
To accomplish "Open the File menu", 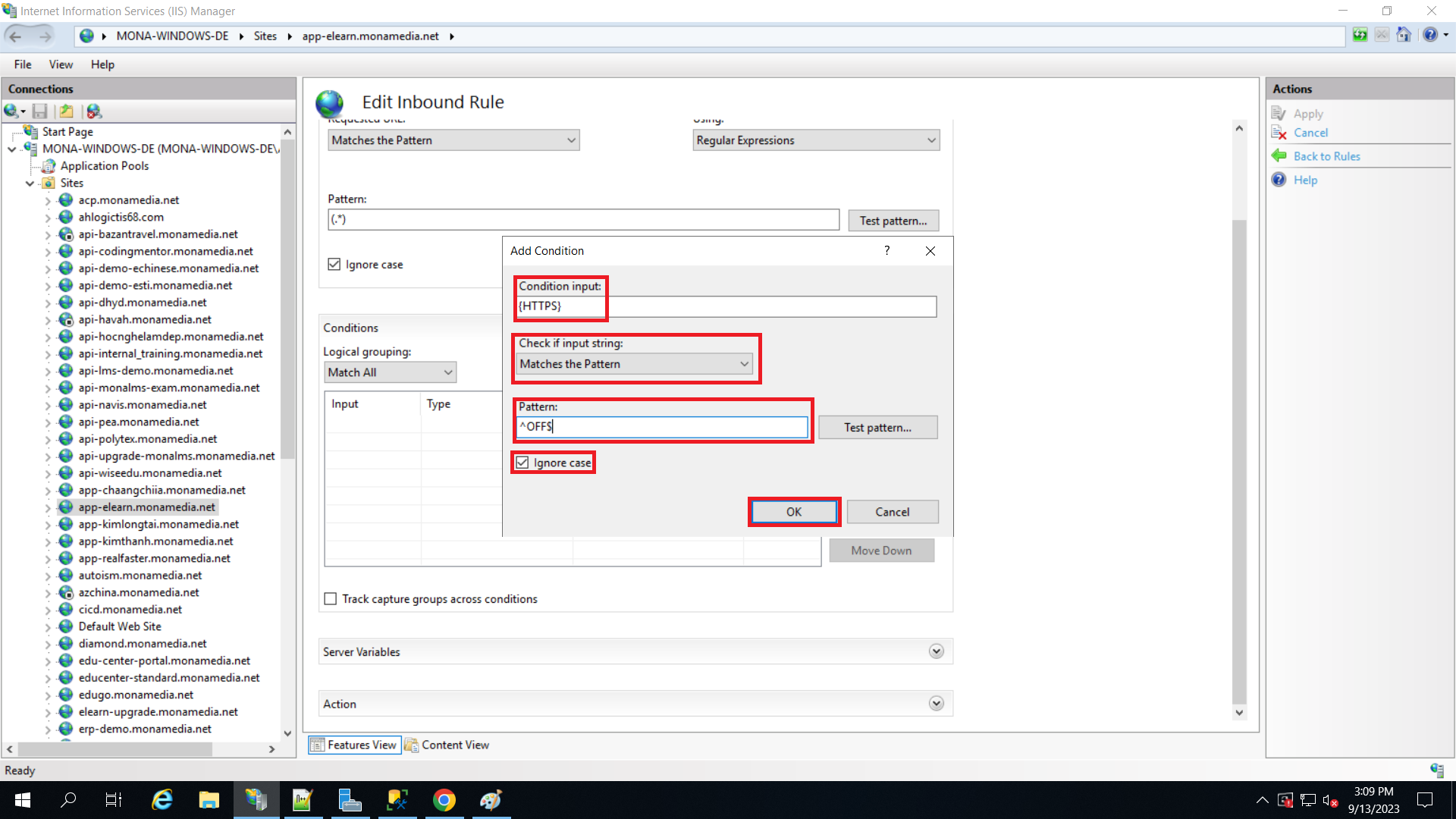I will click(x=23, y=64).
